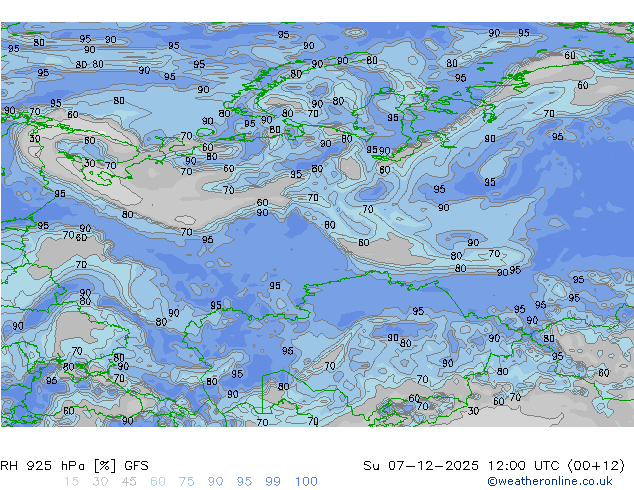Click the light-blue legend value 60
Image resolution: width=634 pixels, height=490 pixels.
[158, 482]
